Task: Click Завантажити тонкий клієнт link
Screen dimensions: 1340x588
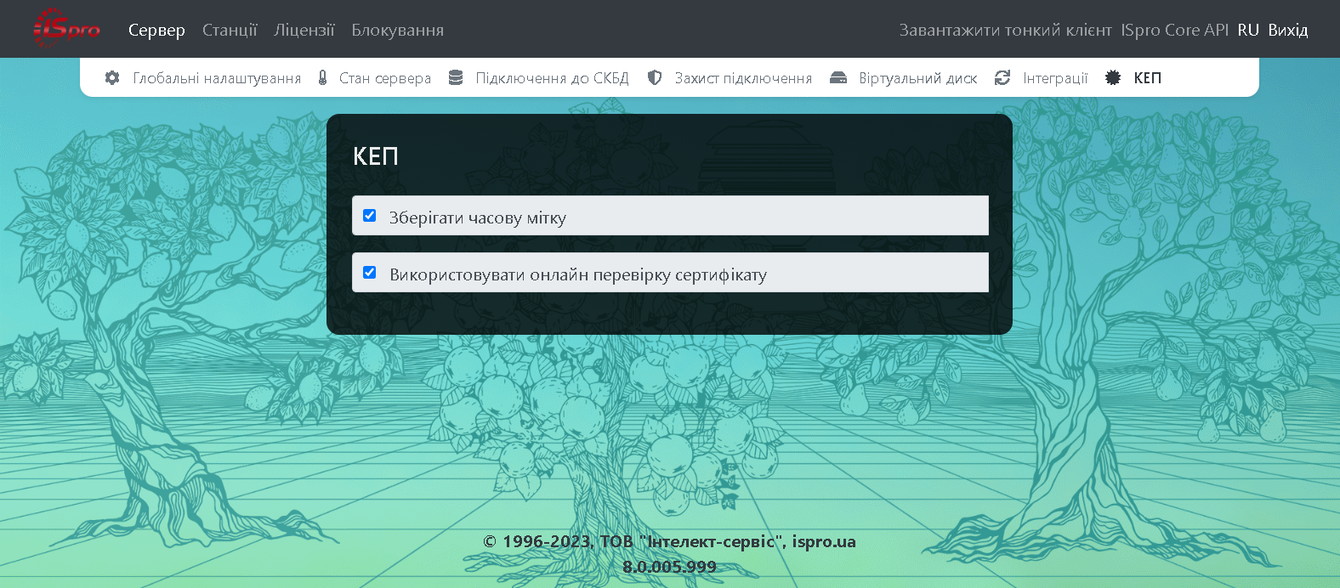Action: point(1005,30)
